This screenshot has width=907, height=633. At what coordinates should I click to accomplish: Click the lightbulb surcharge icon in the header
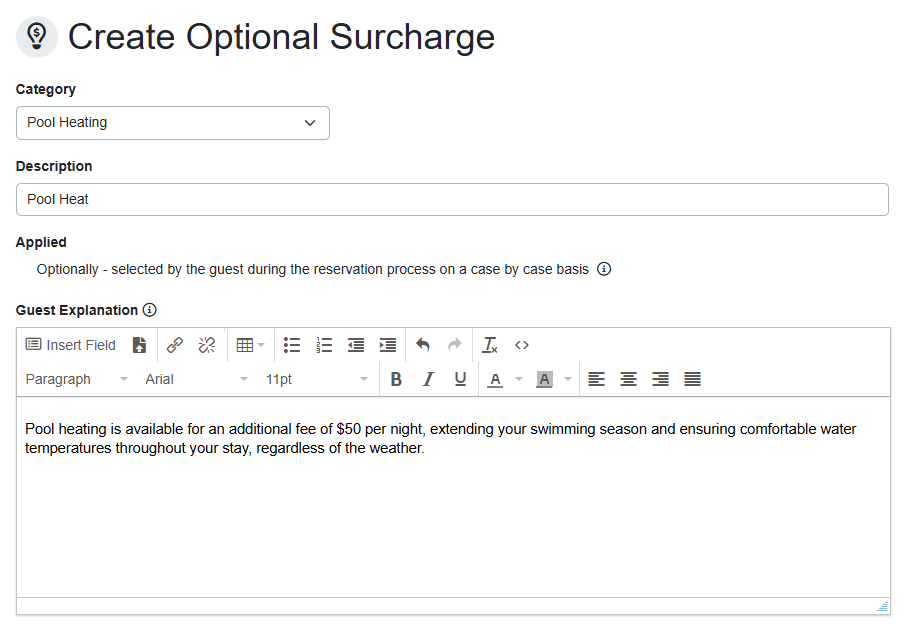(x=37, y=37)
